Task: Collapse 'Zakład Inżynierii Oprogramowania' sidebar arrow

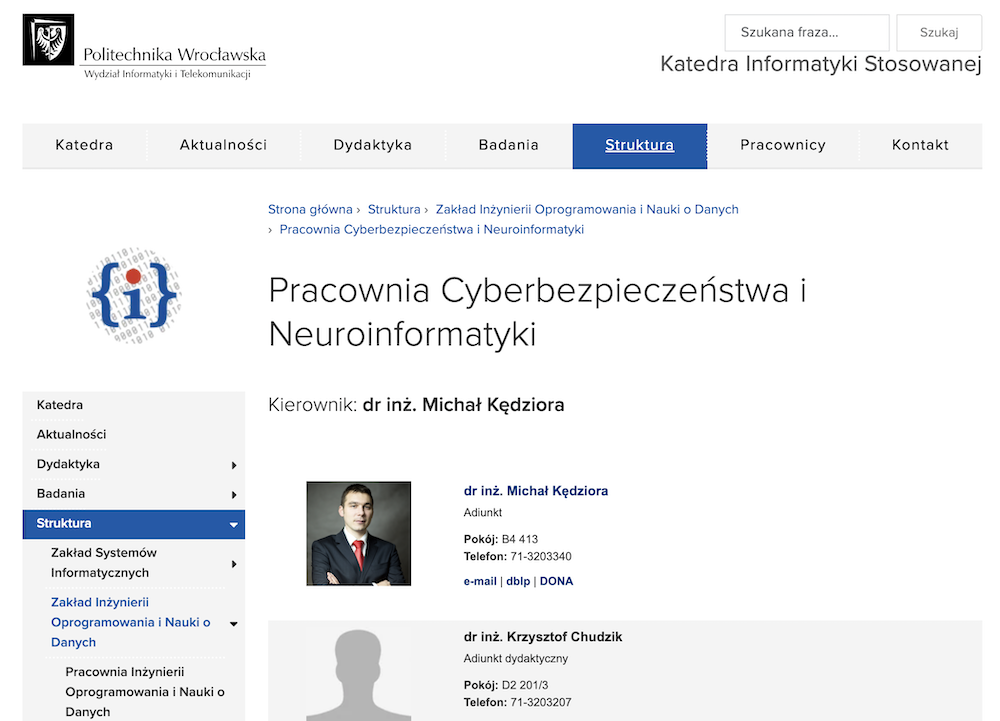Action: [x=233, y=623]
